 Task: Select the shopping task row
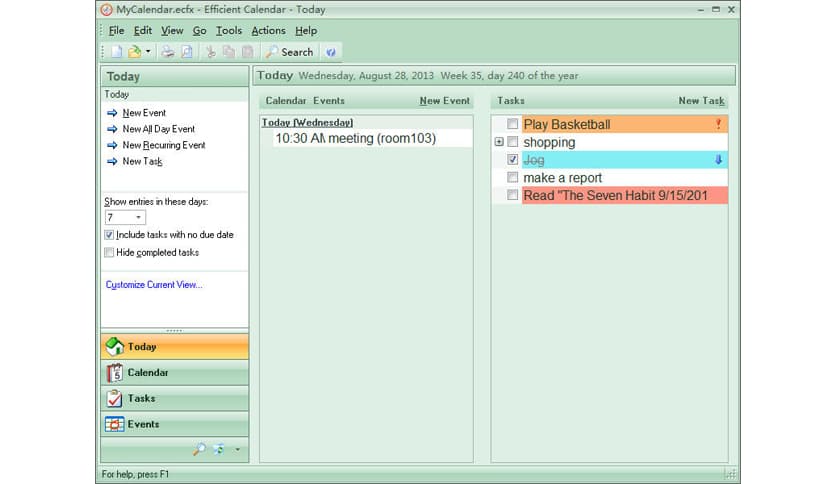click(625, 142)
